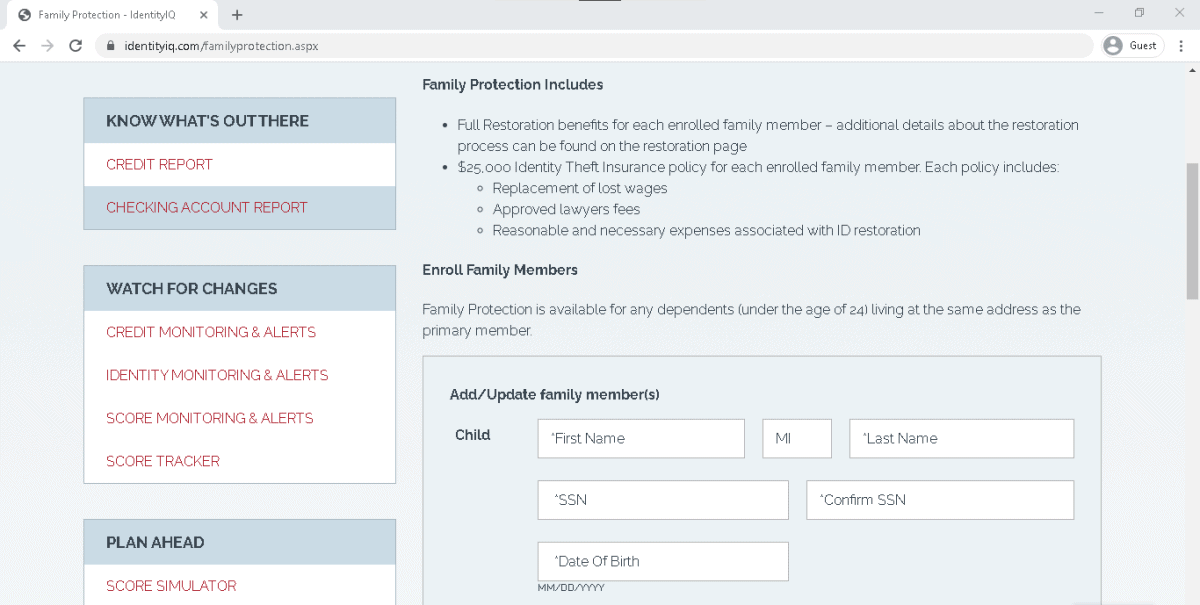Open Credit Monitoring & Alerts

(211, 332)
